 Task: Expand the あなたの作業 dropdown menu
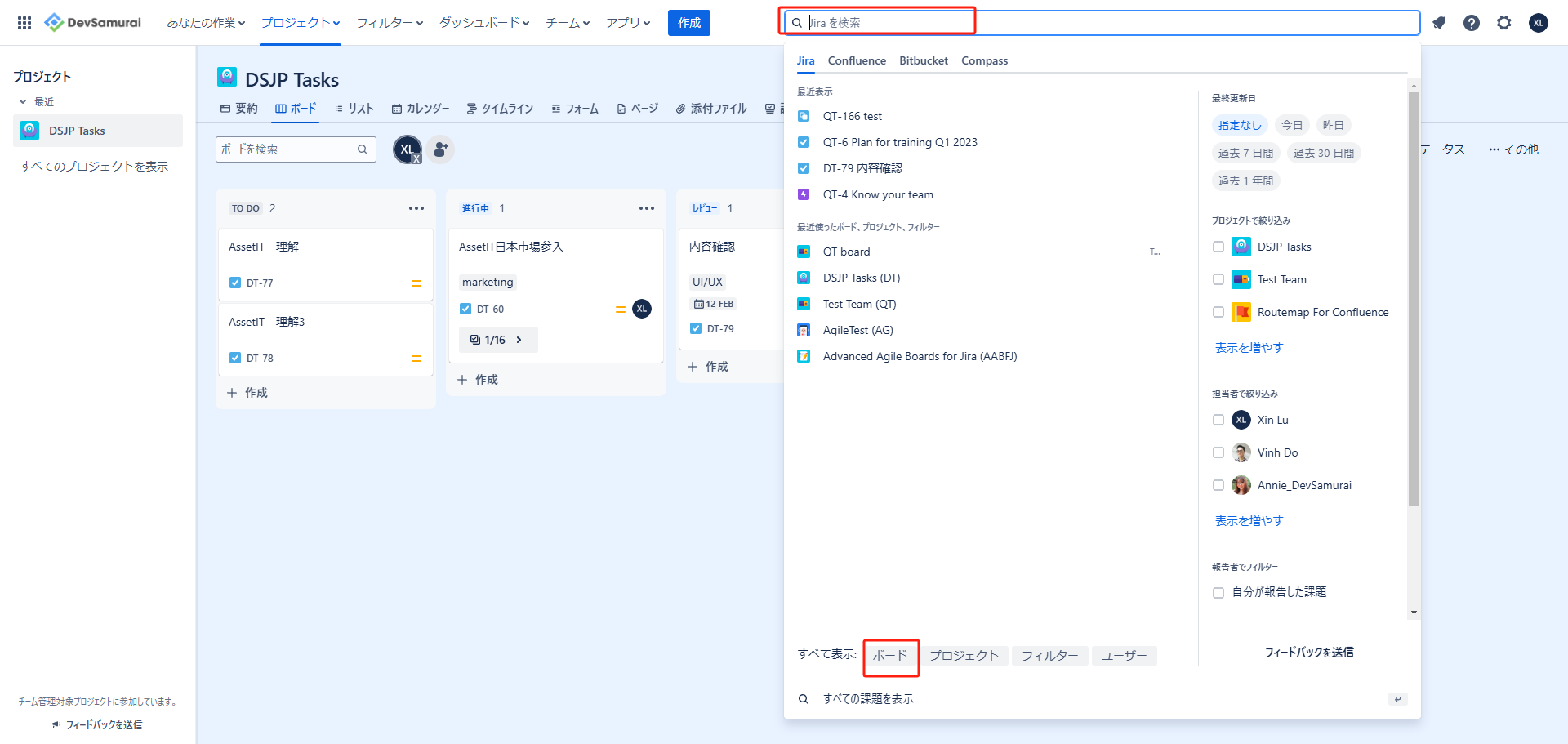[206, 23]
